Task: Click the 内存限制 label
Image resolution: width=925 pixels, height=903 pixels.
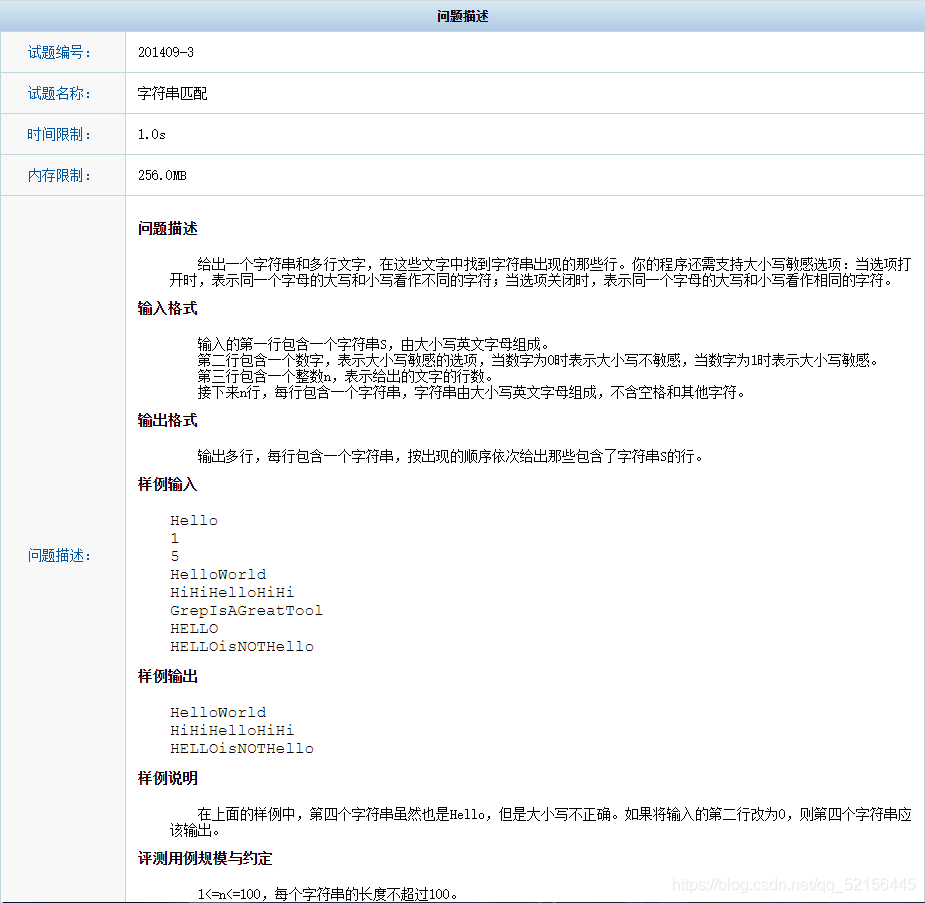Action: (x=59, y=175)
